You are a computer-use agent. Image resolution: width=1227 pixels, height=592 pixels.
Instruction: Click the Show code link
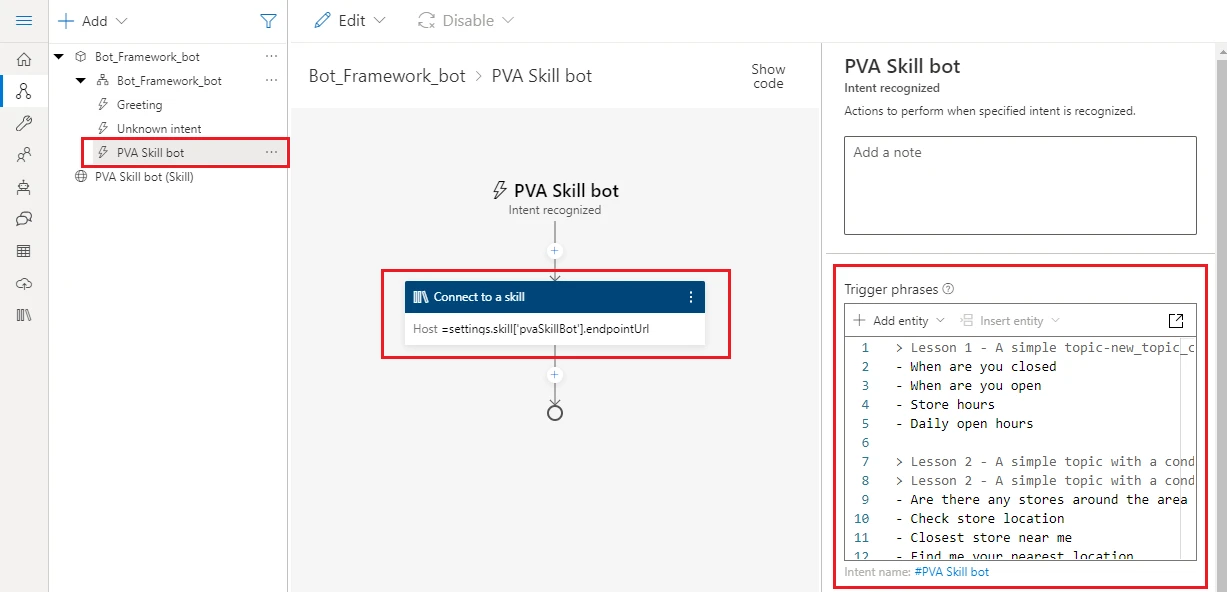coord(767,76)
